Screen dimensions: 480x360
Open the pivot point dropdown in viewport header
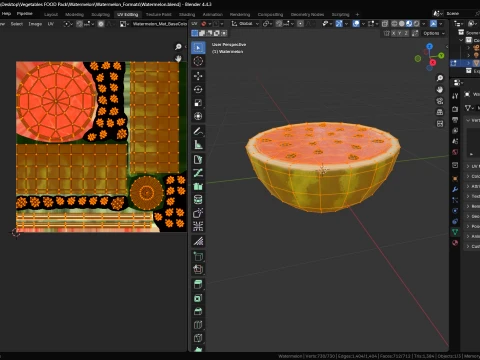coord(267,24)
